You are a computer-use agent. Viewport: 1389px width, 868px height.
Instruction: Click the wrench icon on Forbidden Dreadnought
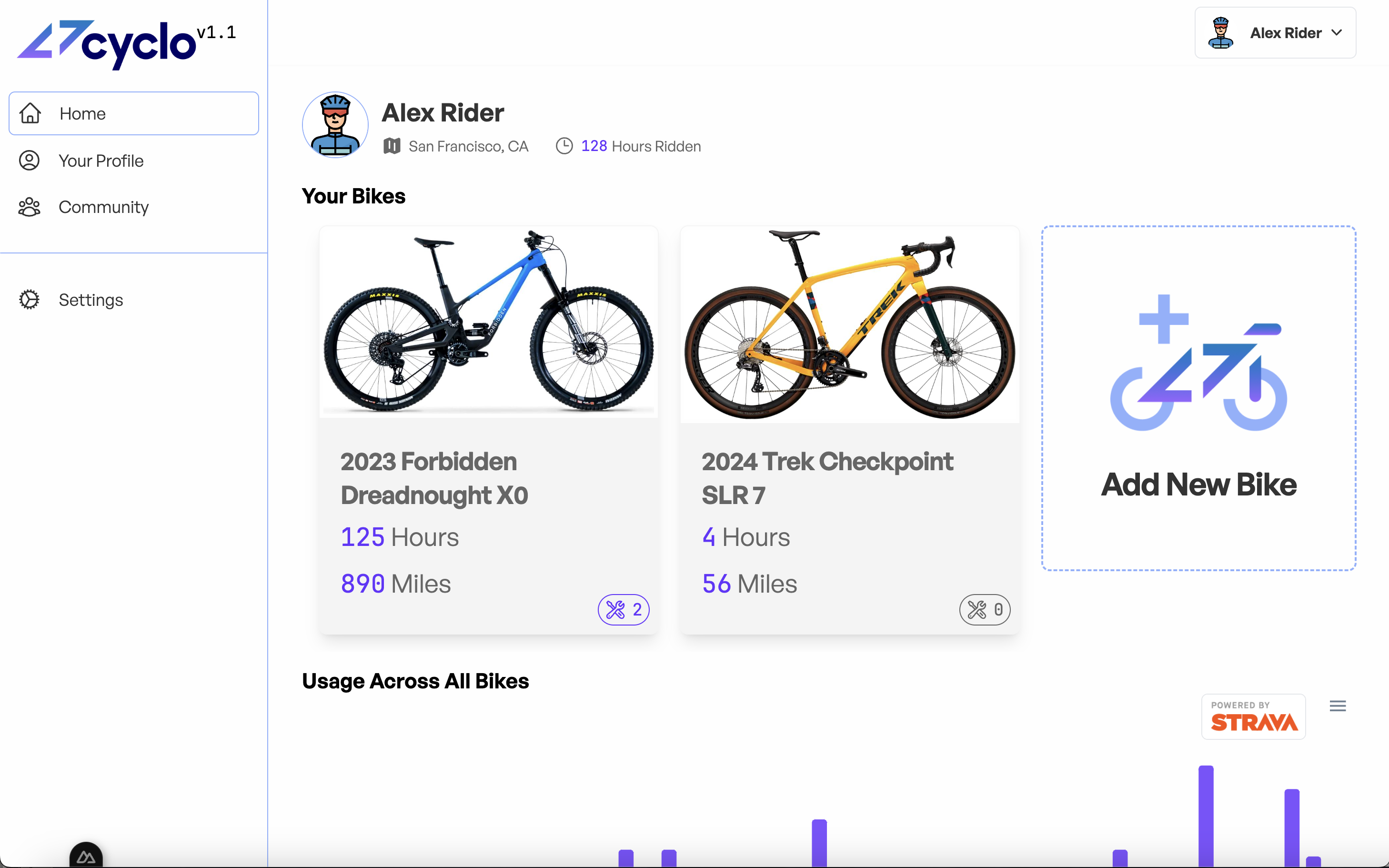615,609
